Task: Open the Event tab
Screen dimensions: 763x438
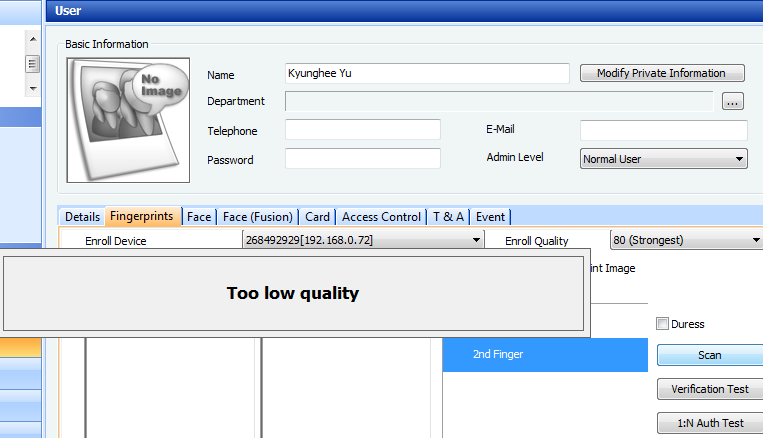Action: tap(490, 217)
